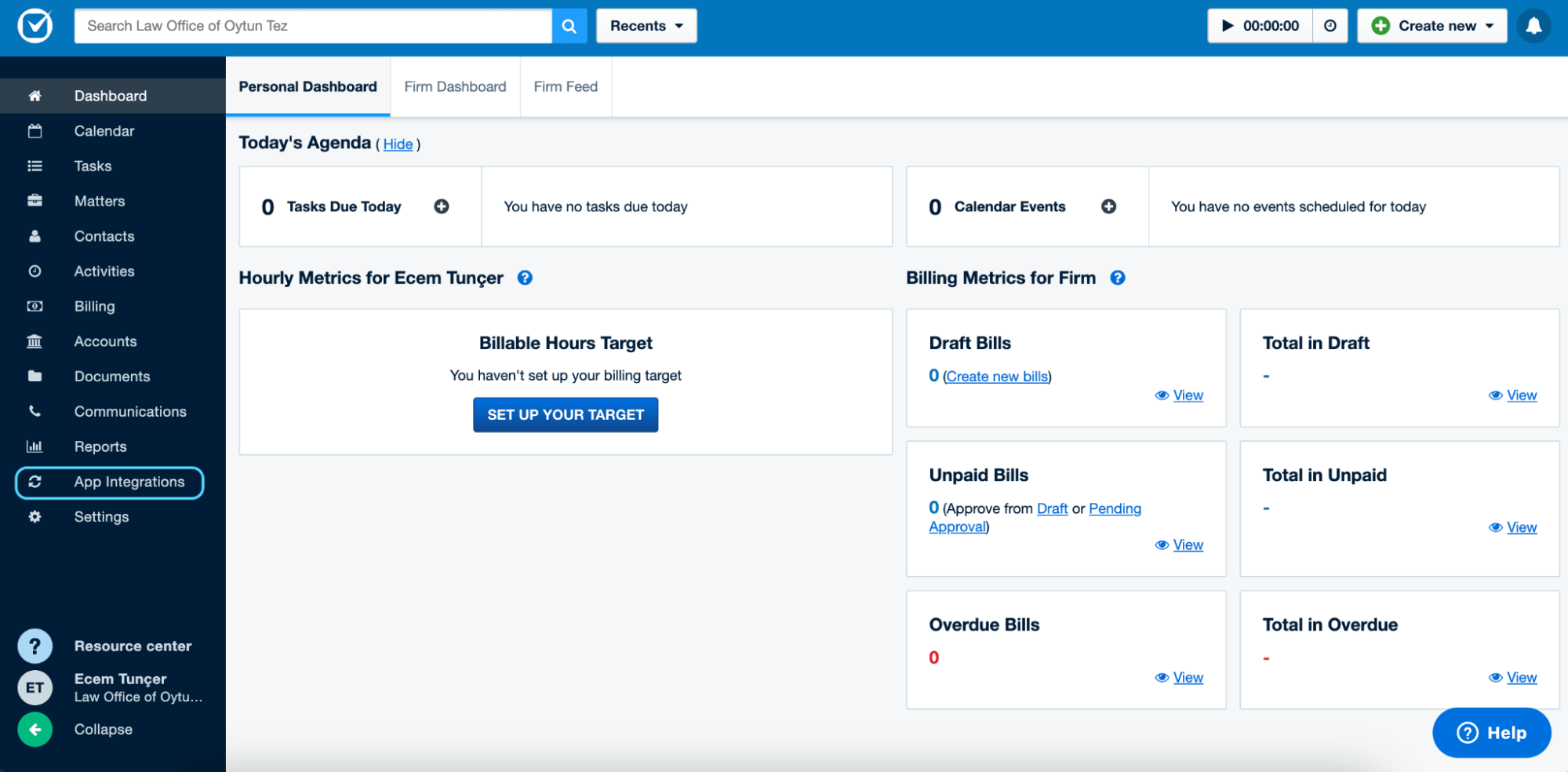
Task: Click the Calendar sidebar icon
Action: (35, 131)
